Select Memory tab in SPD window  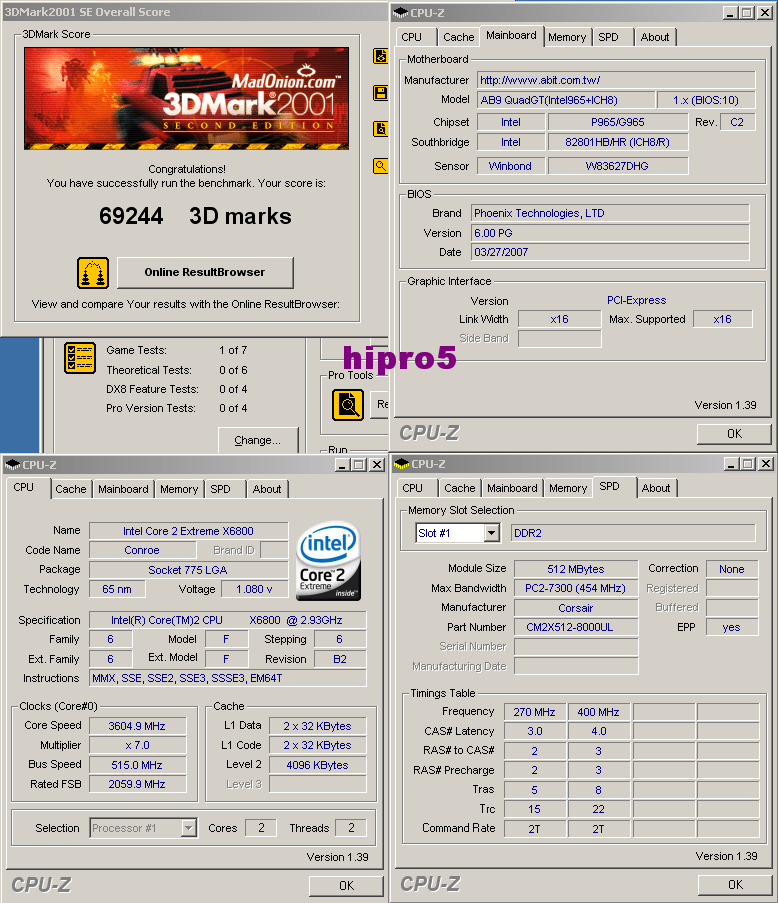coord(568,488)
